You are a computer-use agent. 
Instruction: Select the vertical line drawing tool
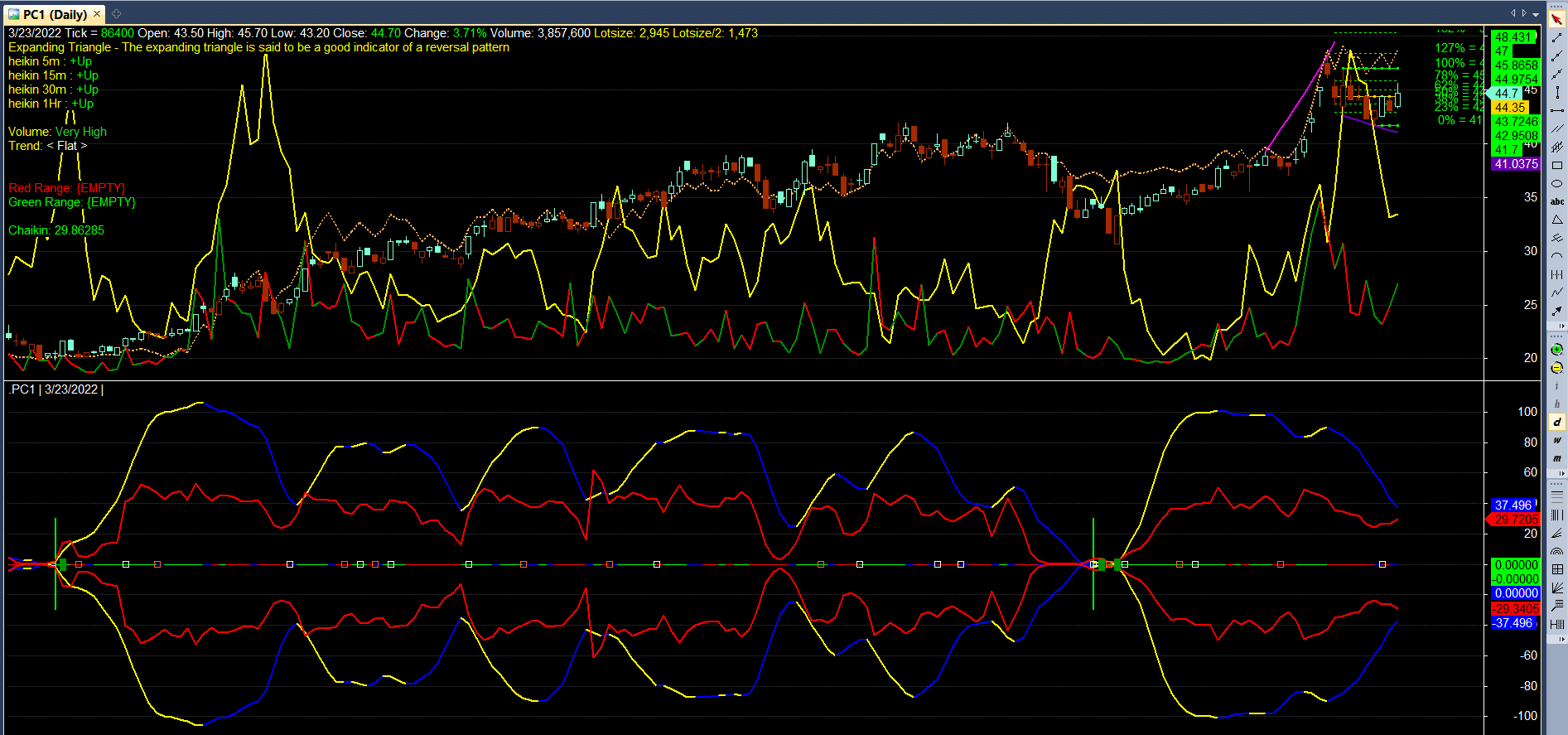[1557, 92]
